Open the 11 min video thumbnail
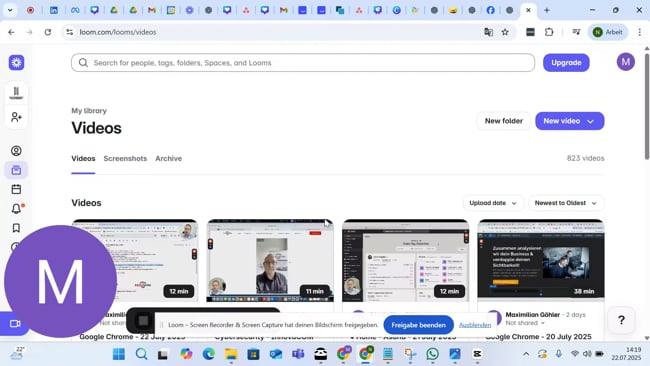 tap(270, 261)
